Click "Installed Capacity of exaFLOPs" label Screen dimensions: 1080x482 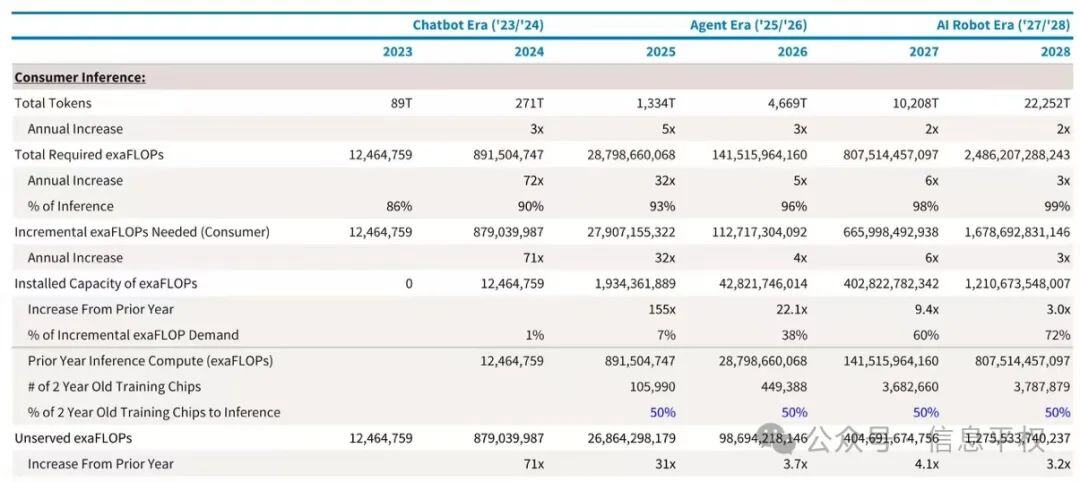coord(105,284)
